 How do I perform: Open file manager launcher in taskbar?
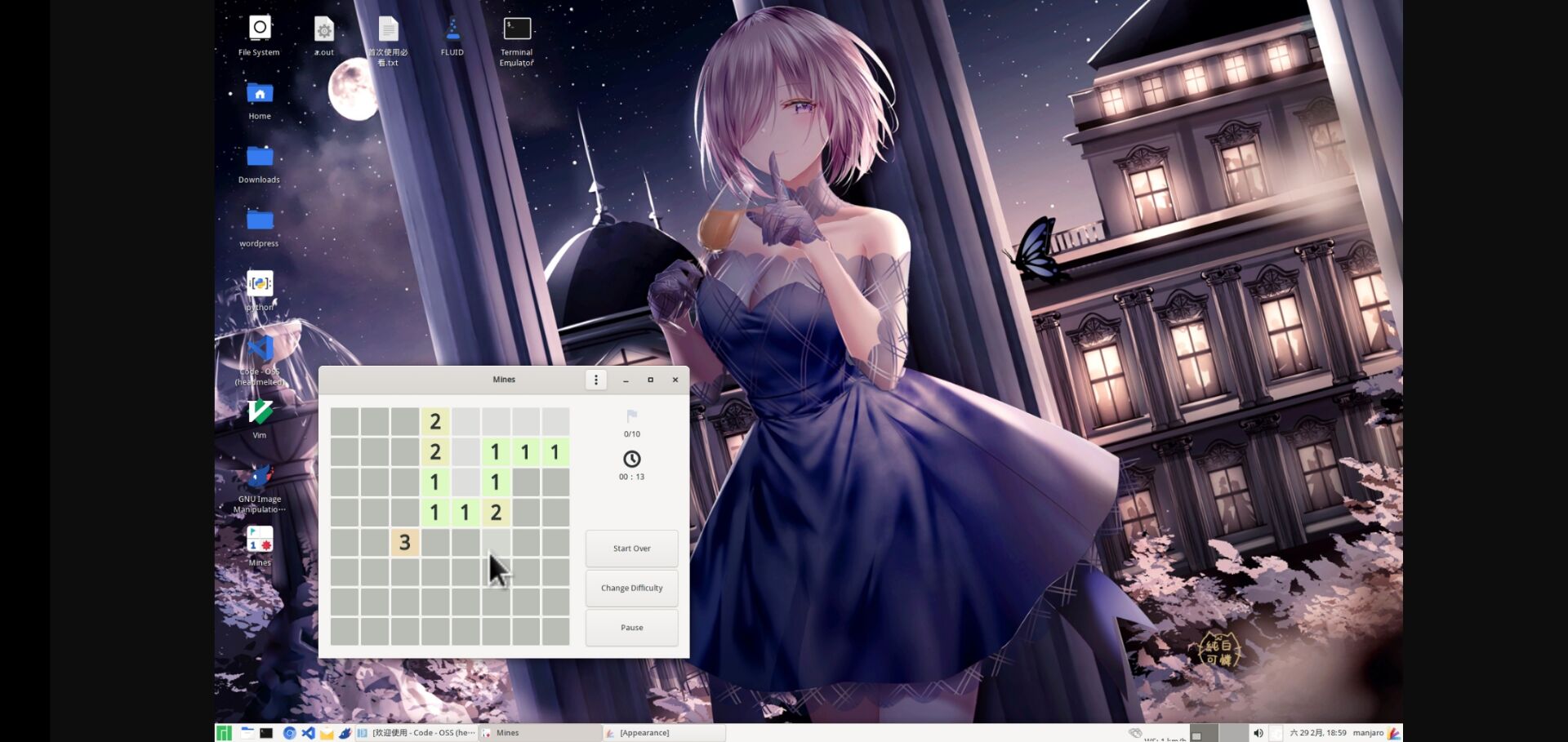coord(247,733)
